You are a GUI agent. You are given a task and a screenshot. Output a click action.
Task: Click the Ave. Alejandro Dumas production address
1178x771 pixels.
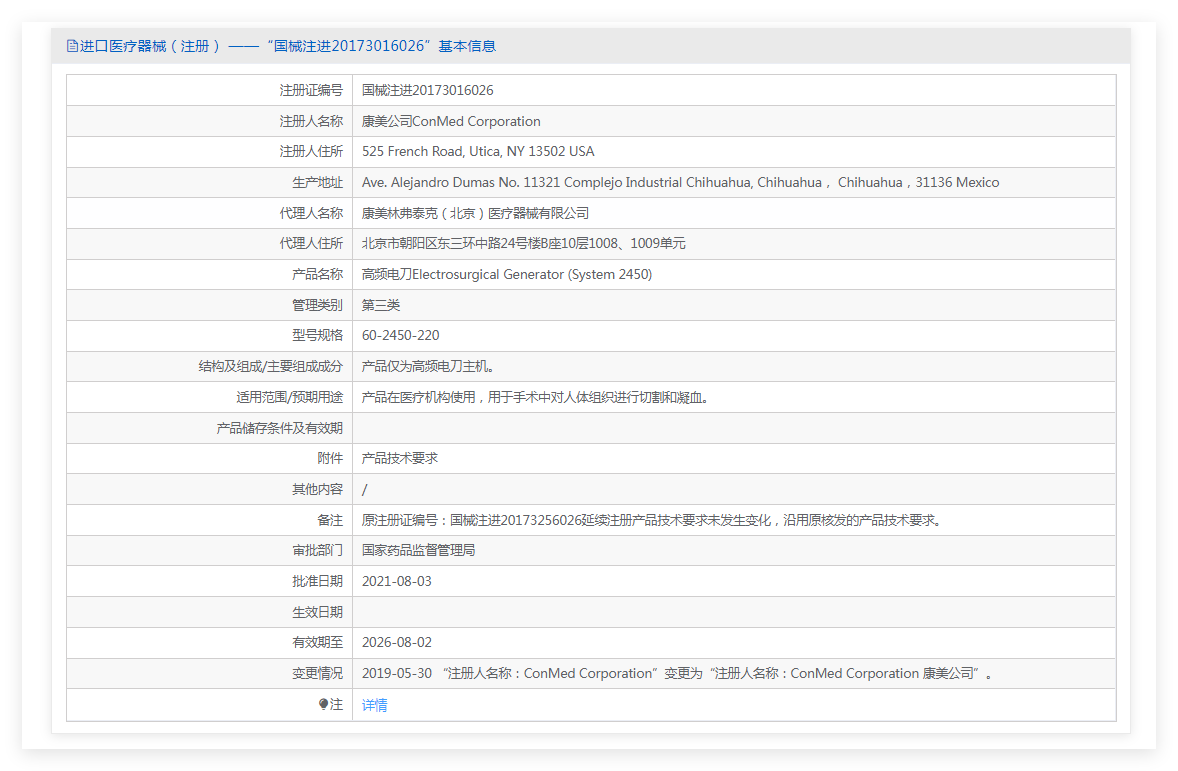[680, 183]
